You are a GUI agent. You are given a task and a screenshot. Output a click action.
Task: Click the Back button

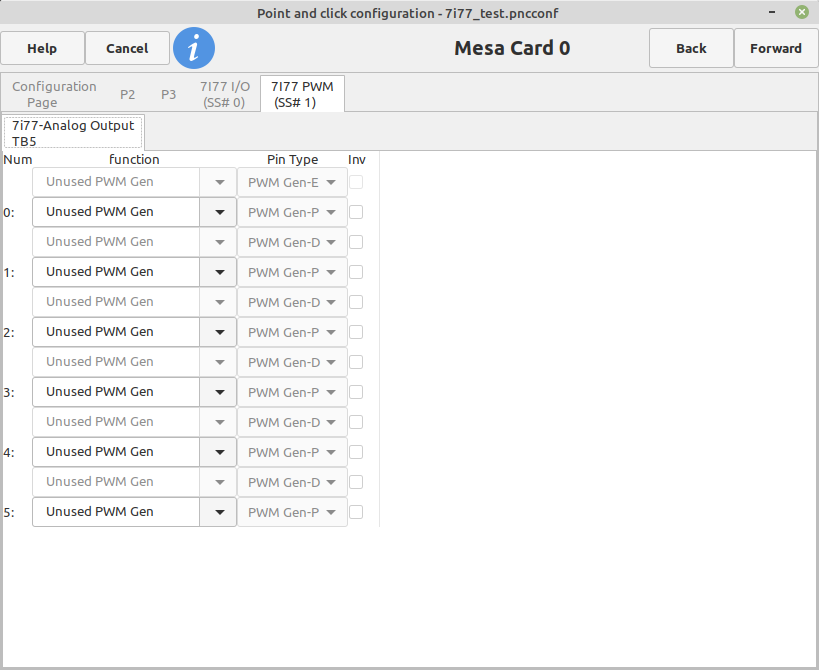[x=691, y=49]
